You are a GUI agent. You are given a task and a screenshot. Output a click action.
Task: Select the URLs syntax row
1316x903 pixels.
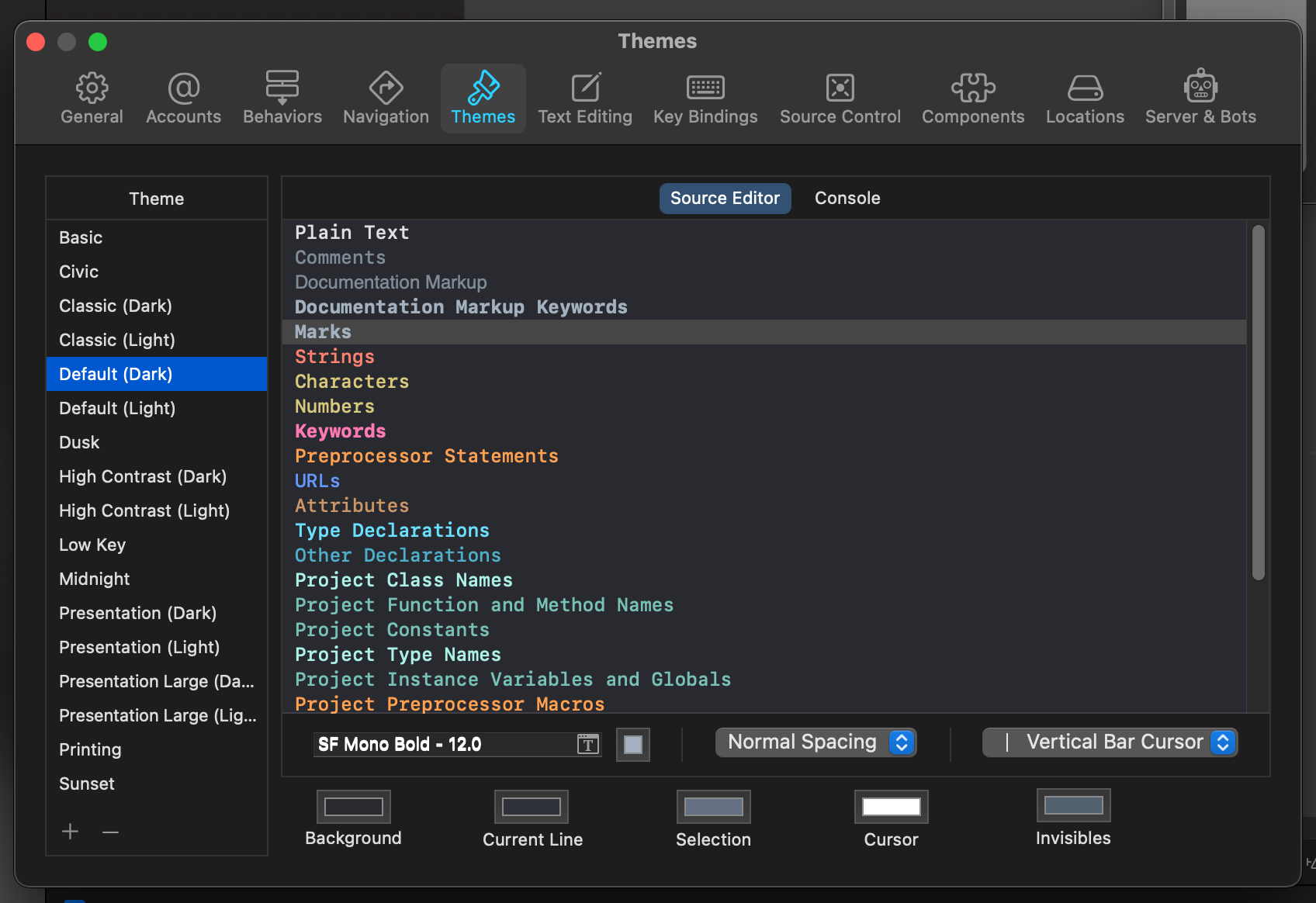pyautogui.click(x=764, y=481)
